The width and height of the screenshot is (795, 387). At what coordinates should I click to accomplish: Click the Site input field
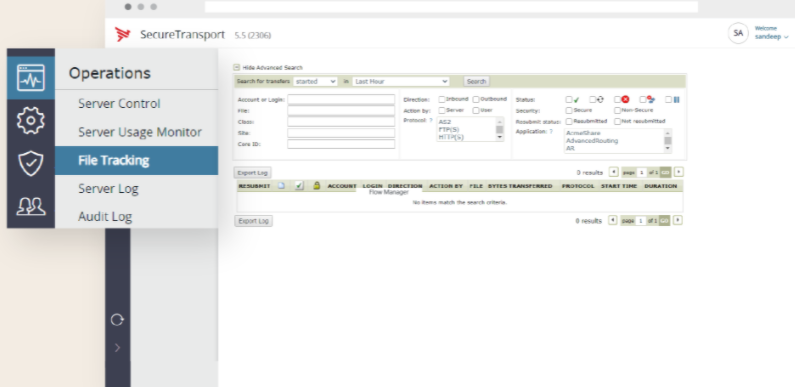[341, 133]
